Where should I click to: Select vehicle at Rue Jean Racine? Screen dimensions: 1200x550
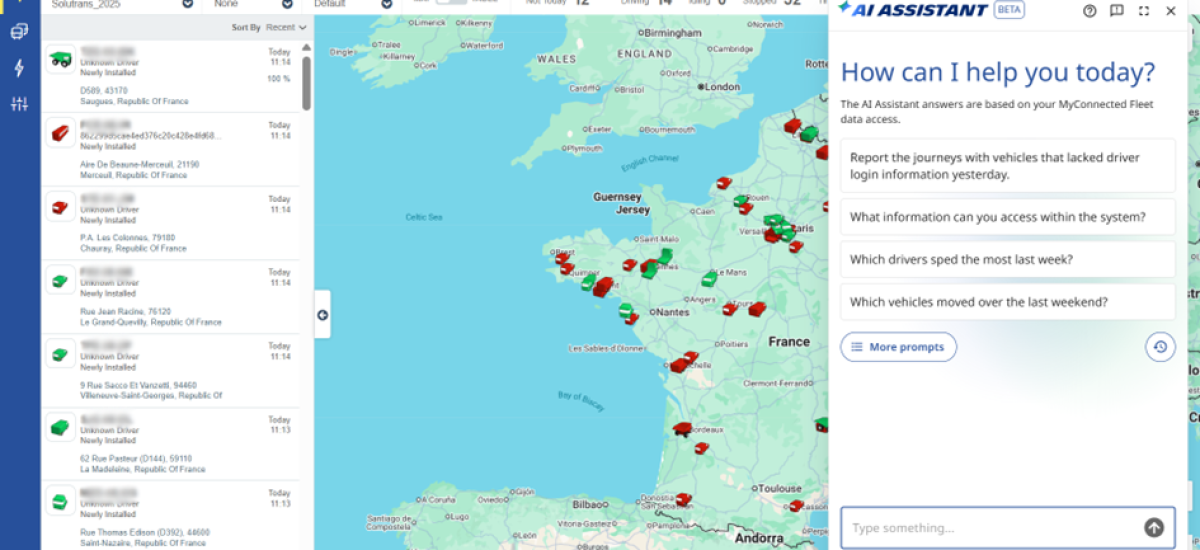pos(171,297)
